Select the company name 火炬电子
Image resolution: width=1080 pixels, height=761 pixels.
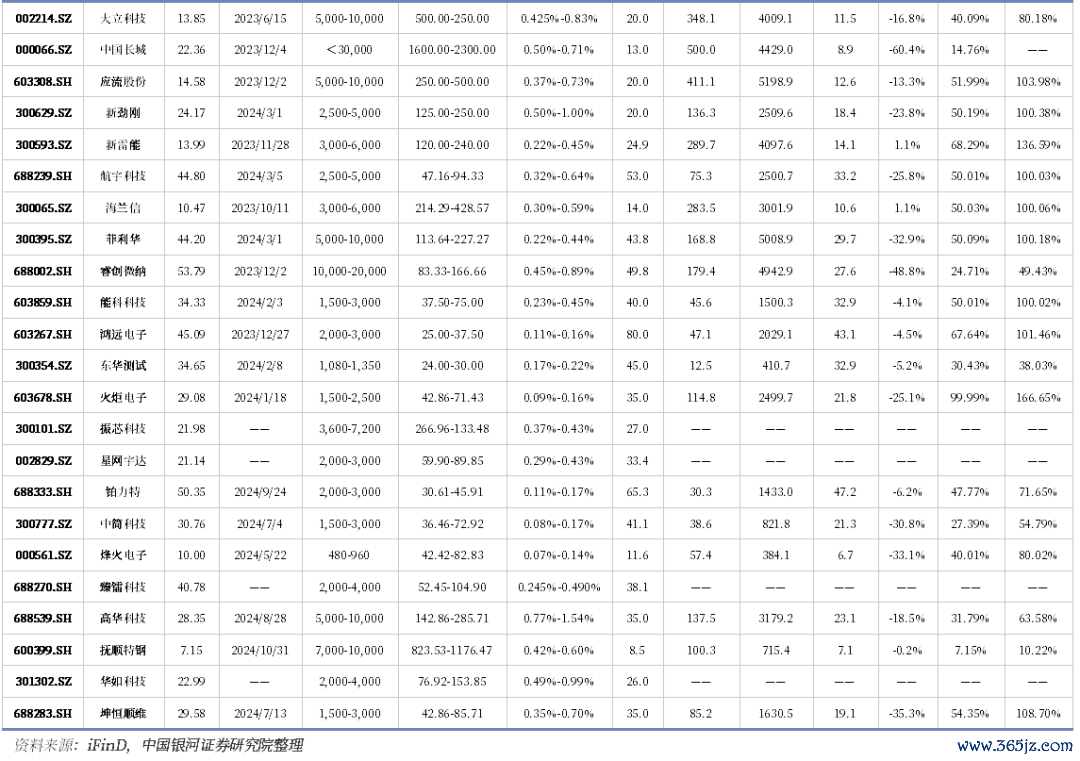point(123,398)
